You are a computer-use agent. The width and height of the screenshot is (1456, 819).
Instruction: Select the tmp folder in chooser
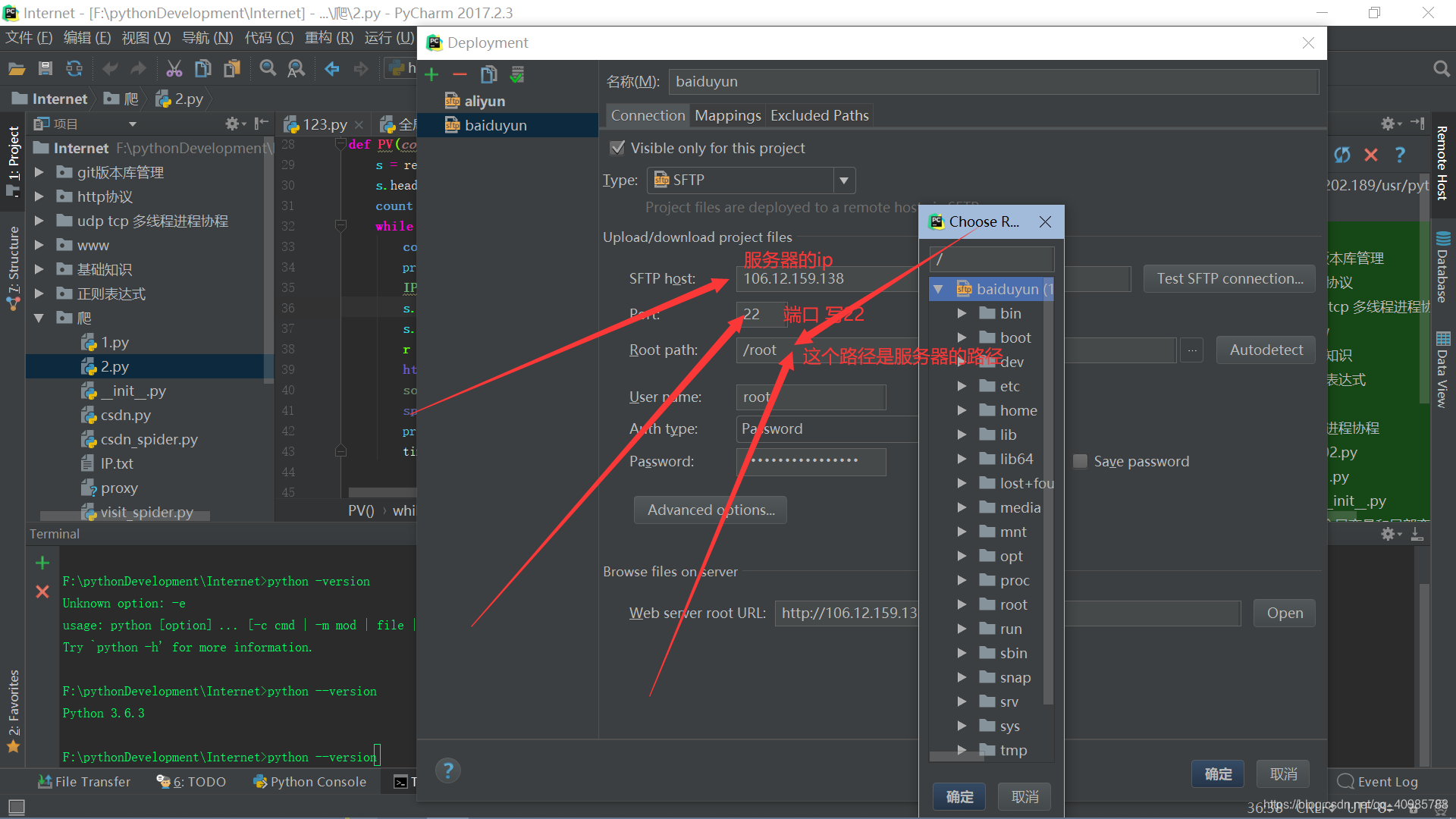pos(1013,751)
